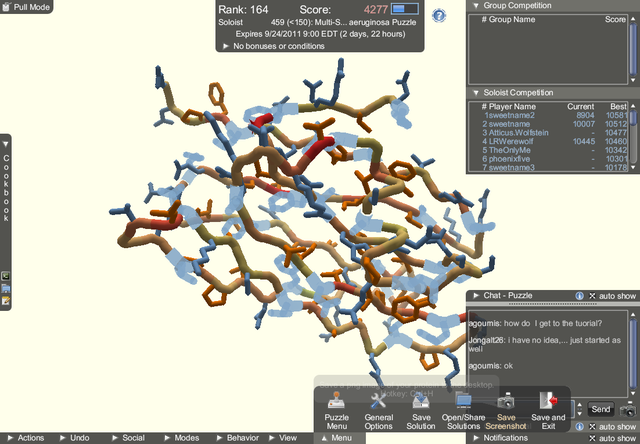This screenshot has height=444, width=640.
Task: Open General Options wrench icon
Action: click(378, 399)
